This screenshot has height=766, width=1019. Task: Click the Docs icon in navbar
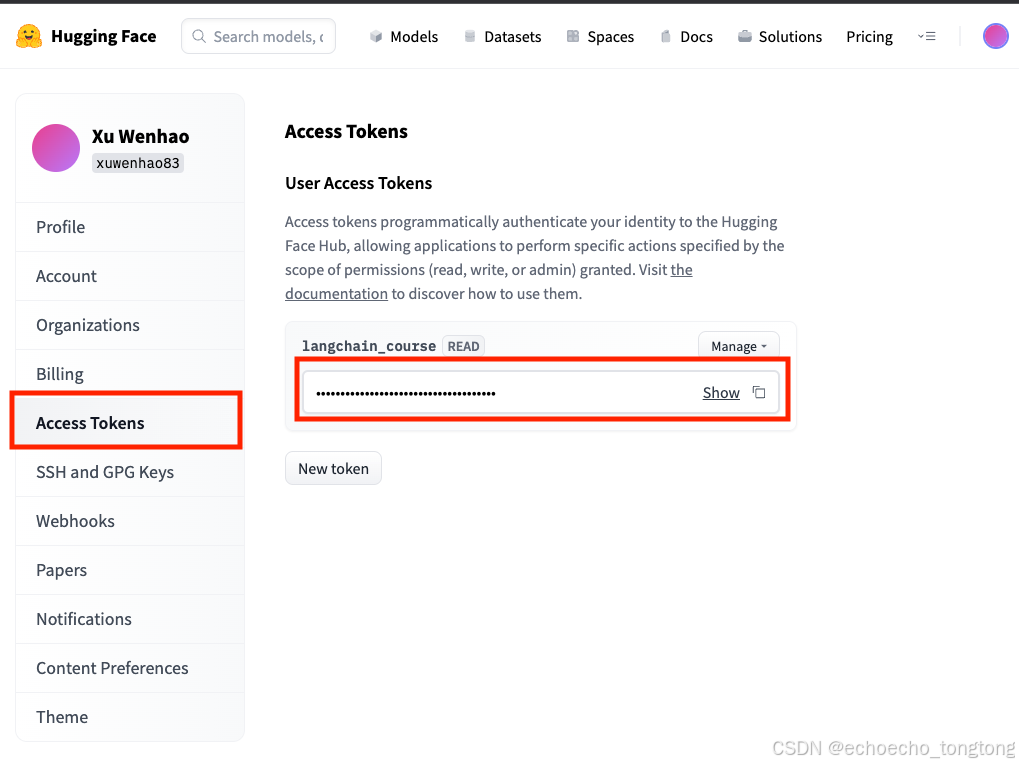(x=665, y=36)
